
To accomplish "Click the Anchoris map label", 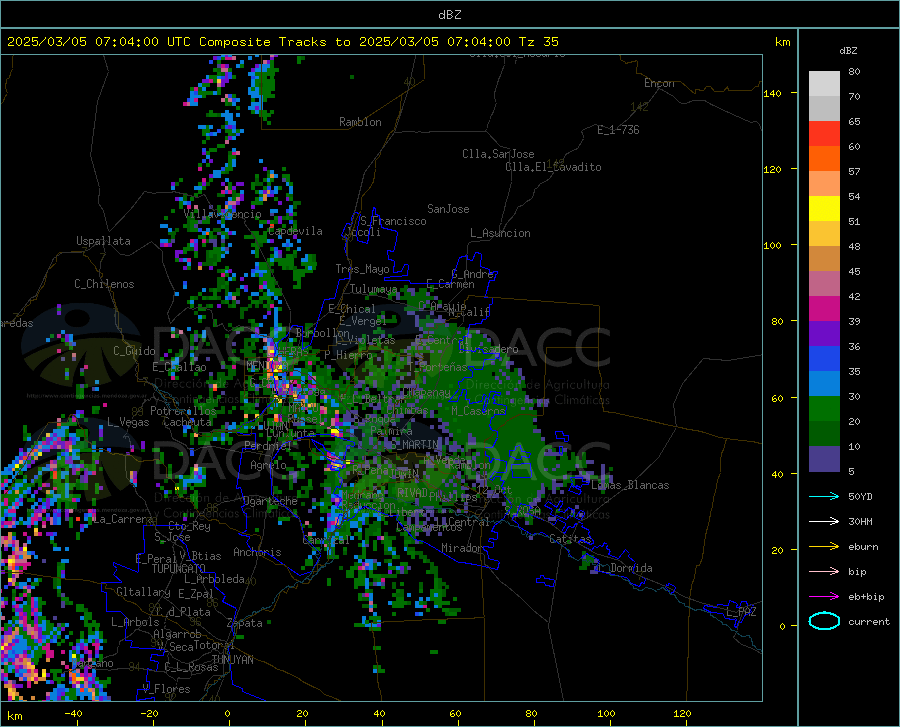I will pos(257,553).
